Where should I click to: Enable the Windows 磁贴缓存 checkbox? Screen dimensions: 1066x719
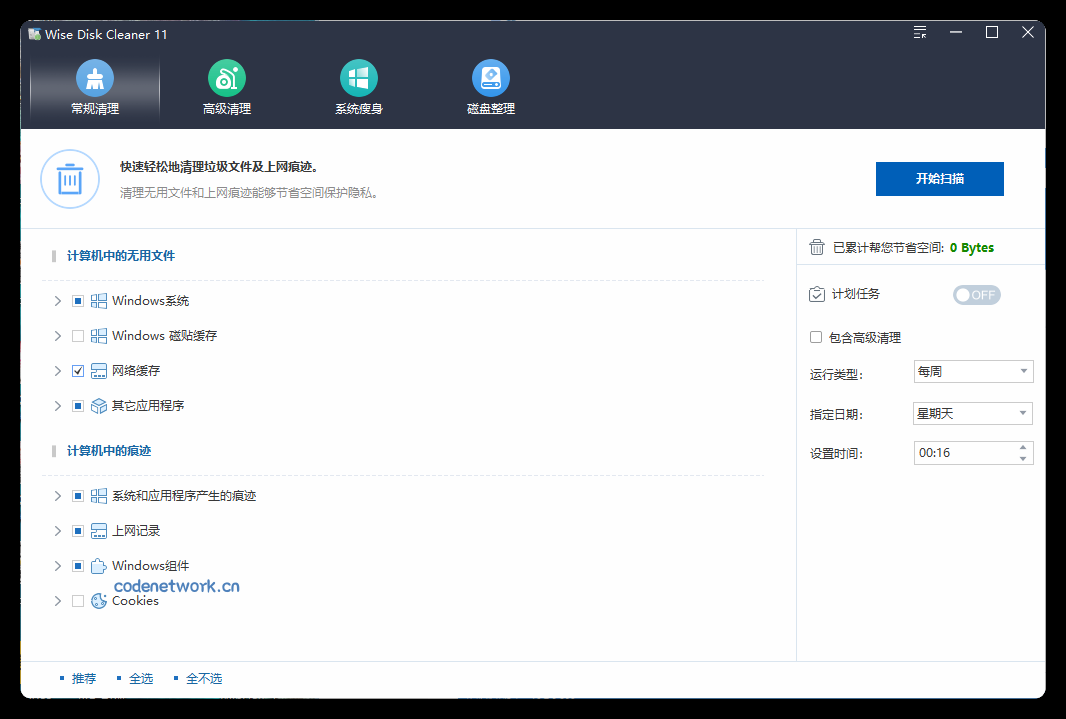(x=77, y=335)
